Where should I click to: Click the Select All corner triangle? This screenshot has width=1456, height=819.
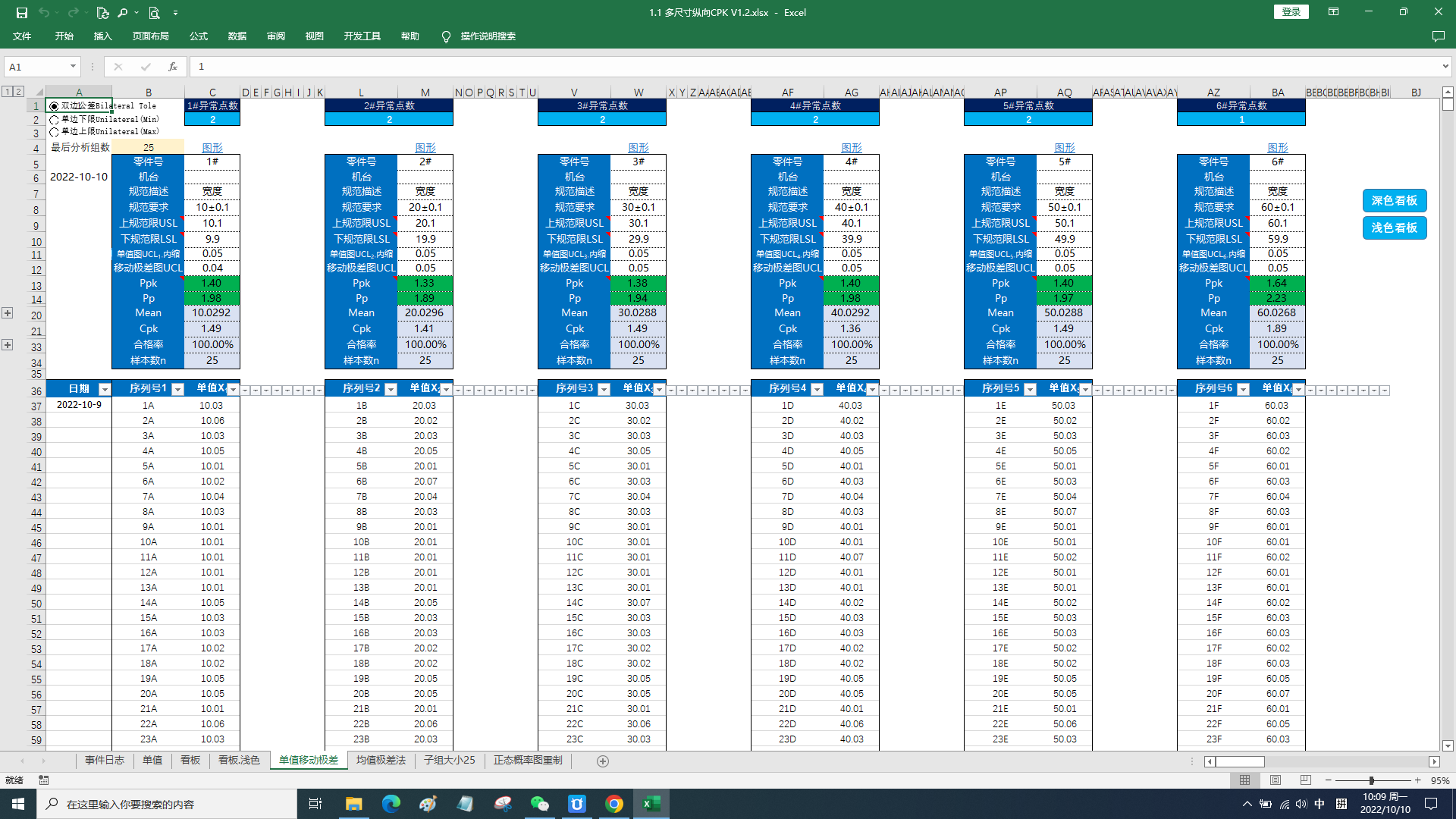coord(38,92)
